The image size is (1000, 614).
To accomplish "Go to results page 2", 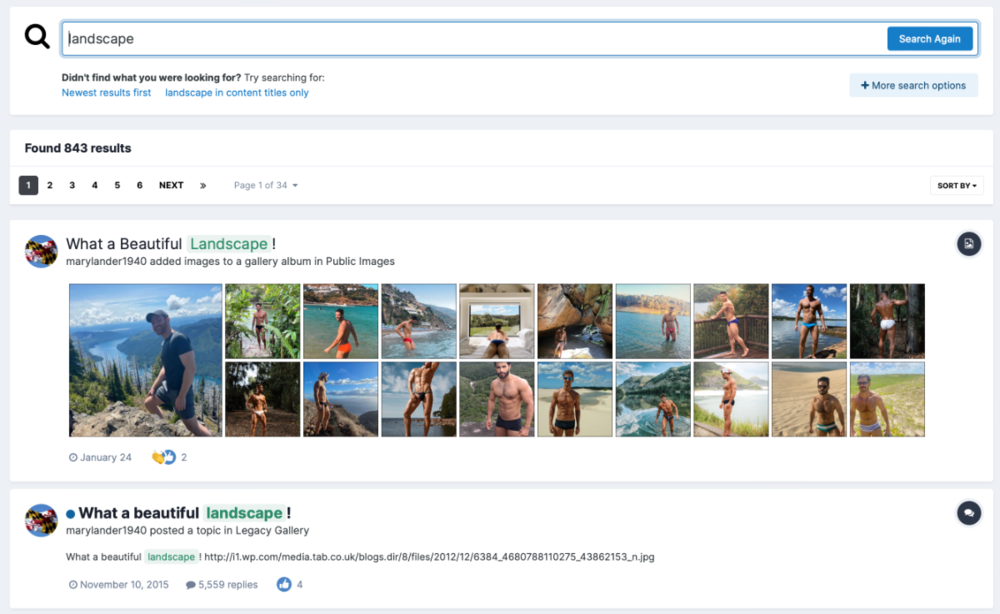I will [x=50, y=185].
